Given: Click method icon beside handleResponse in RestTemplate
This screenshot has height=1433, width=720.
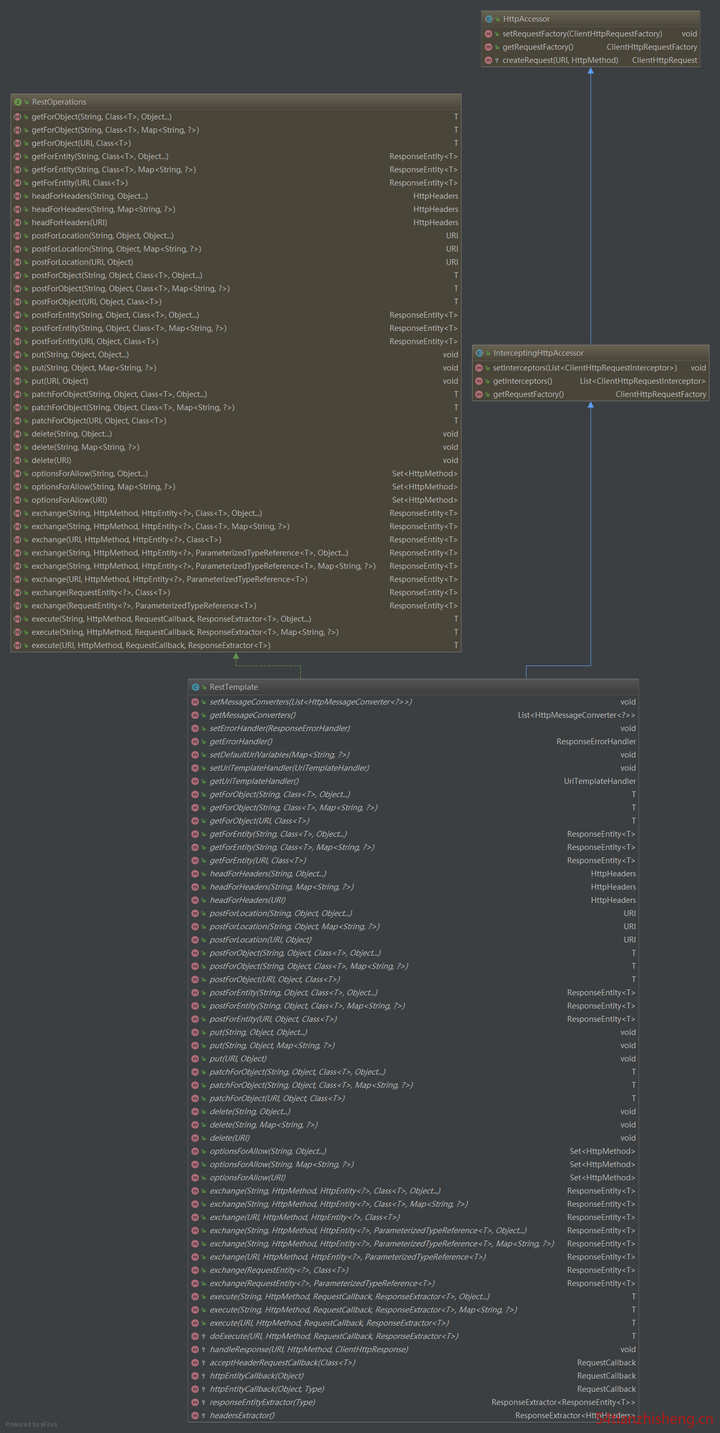Looking at the screenshot, I should pyautogui.click(x=195, y=1349).
